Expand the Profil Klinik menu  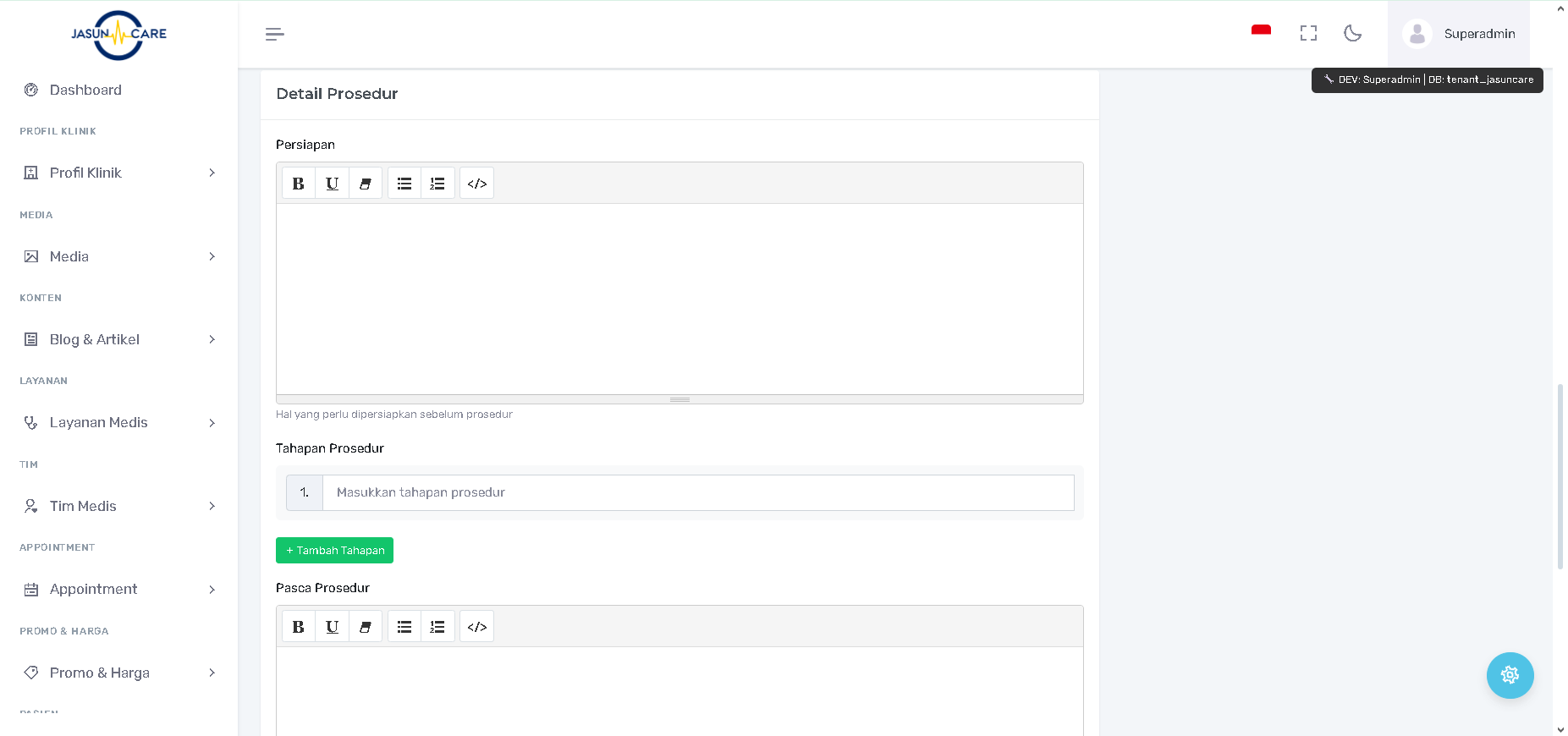[x=118, y=173]
